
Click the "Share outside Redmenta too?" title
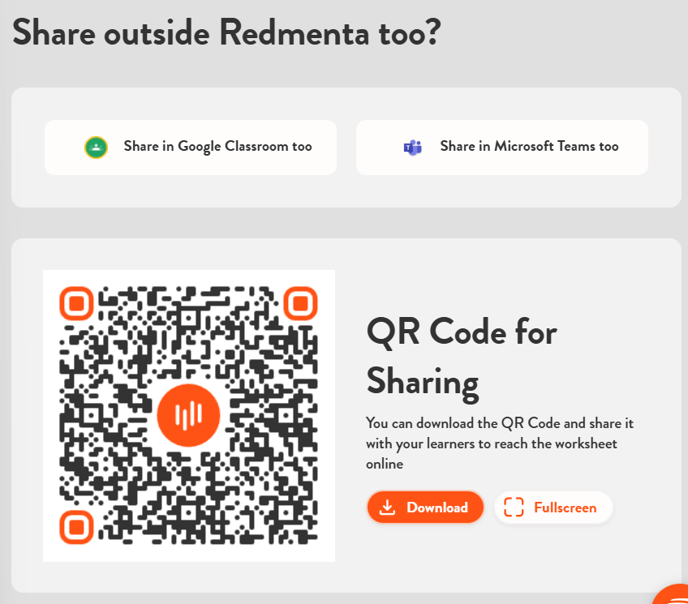(226, 32)
